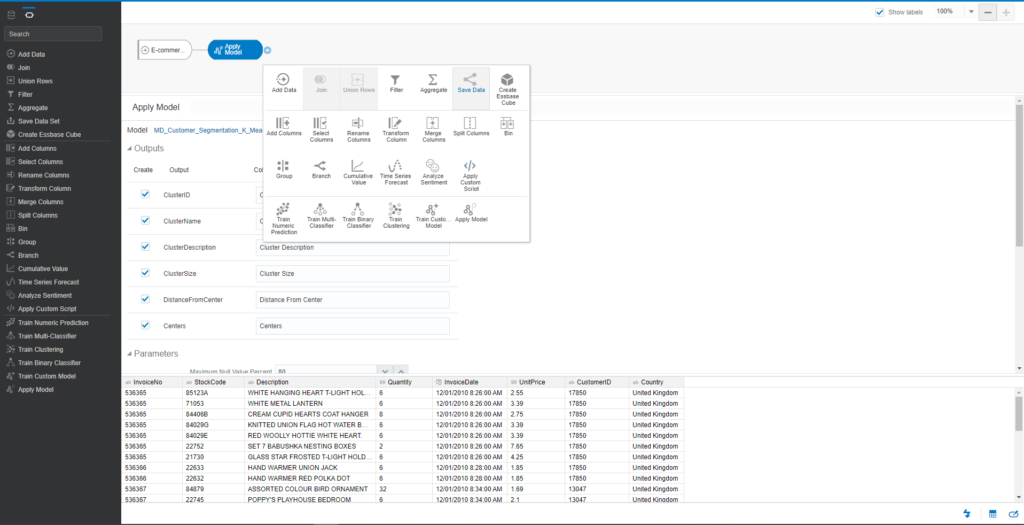1024x525 pixels.
Task: Collapse the Parameters section
Action: pyautogui.click(x=129, y=354)
